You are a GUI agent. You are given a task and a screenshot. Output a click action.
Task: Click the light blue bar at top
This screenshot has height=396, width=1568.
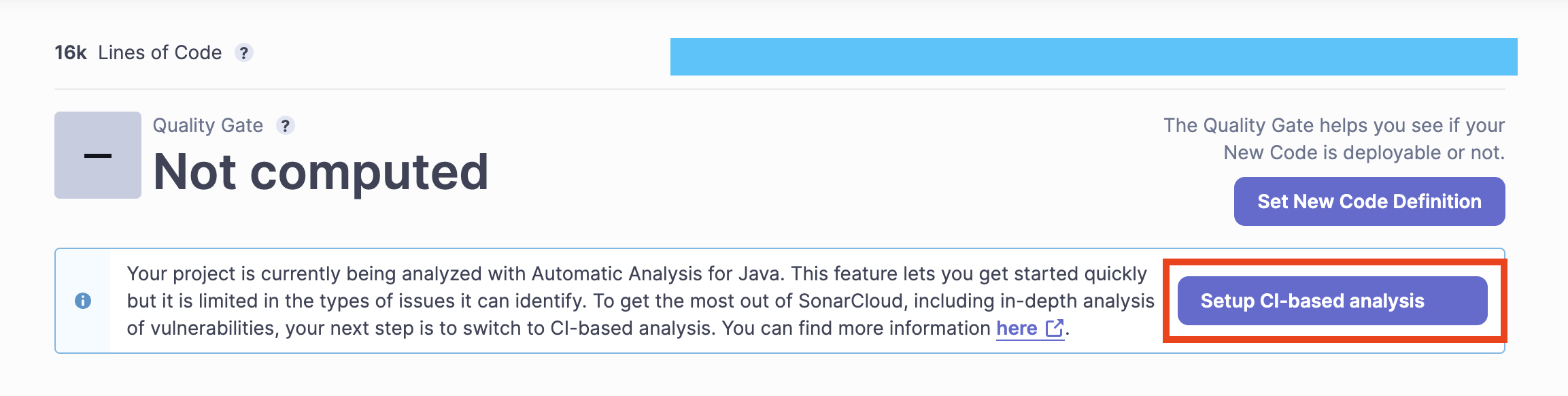pos(1093,56)
